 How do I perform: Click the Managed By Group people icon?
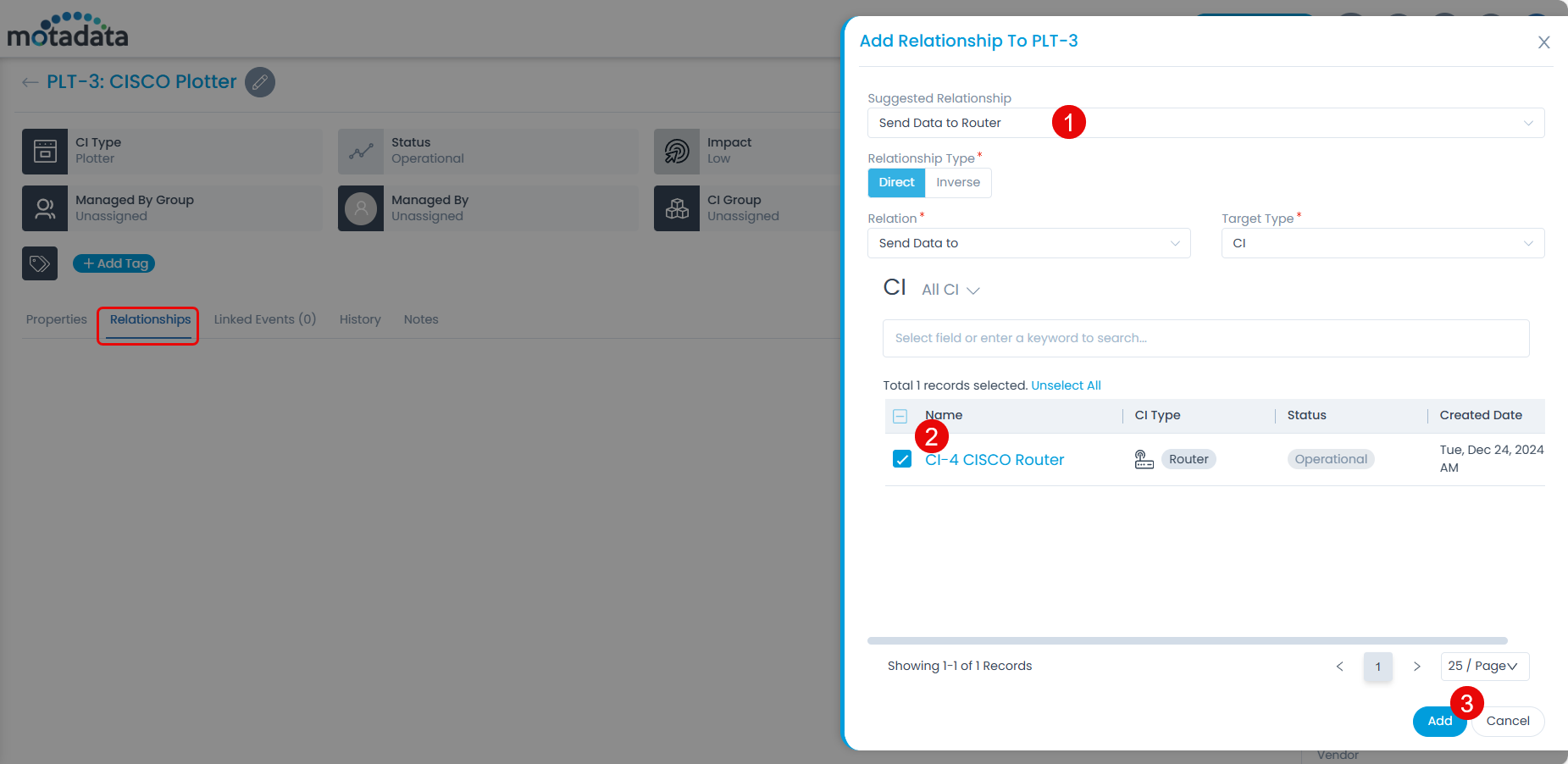pyautogui.click(x=45, y=208)
